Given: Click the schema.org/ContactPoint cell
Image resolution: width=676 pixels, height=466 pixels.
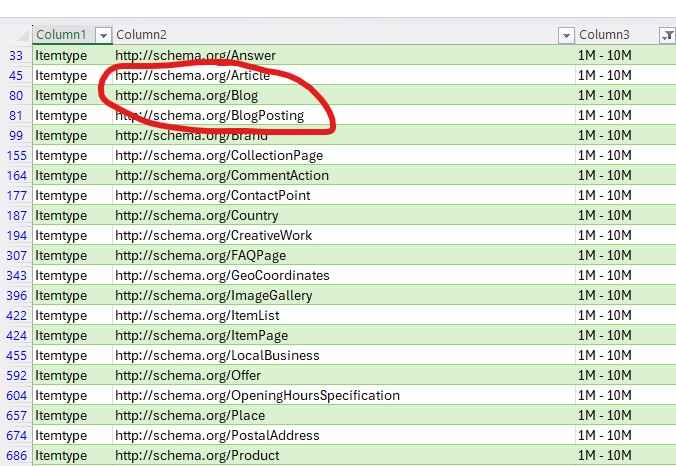Looking at the screenshot, I should [x=344, y=195].
